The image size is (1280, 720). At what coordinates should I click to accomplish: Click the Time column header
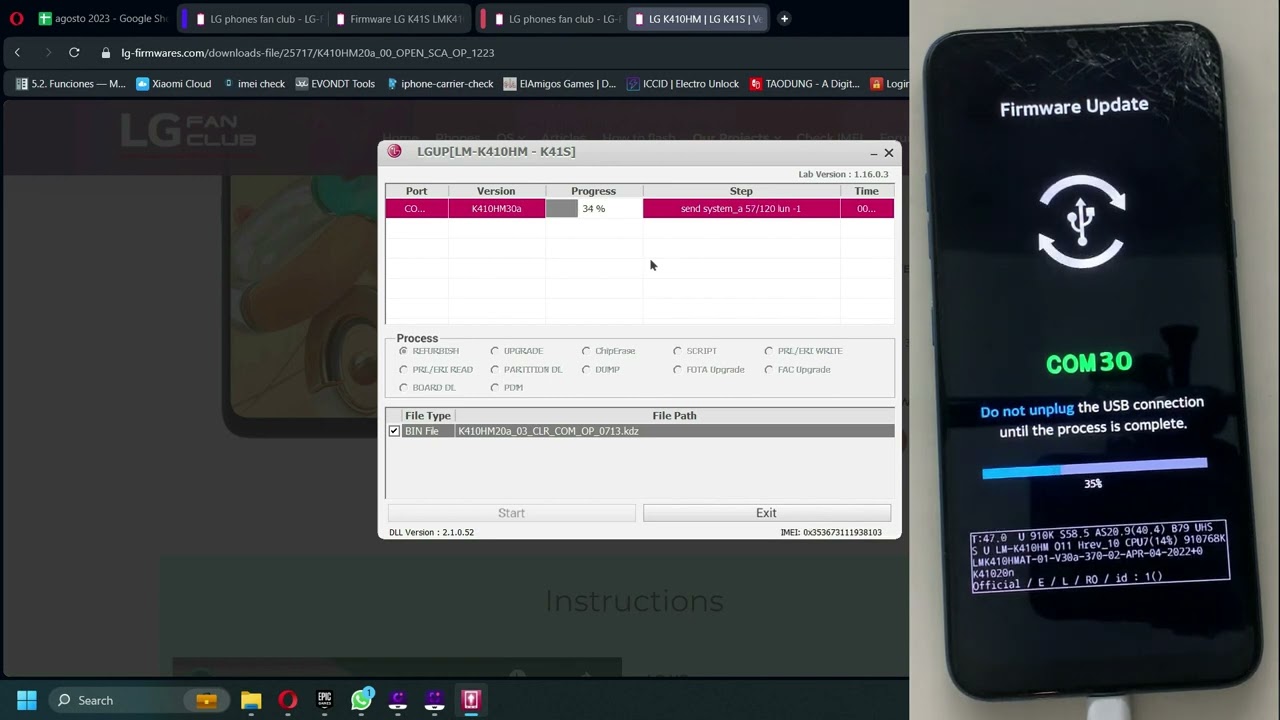[x=867, y=191]
